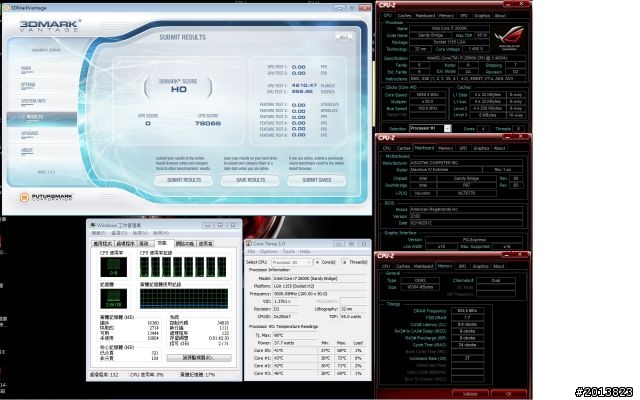Screen dimensions: 640x400
Task: Open 說明(H) menu in Task Manager
Action: click(160, 233)
